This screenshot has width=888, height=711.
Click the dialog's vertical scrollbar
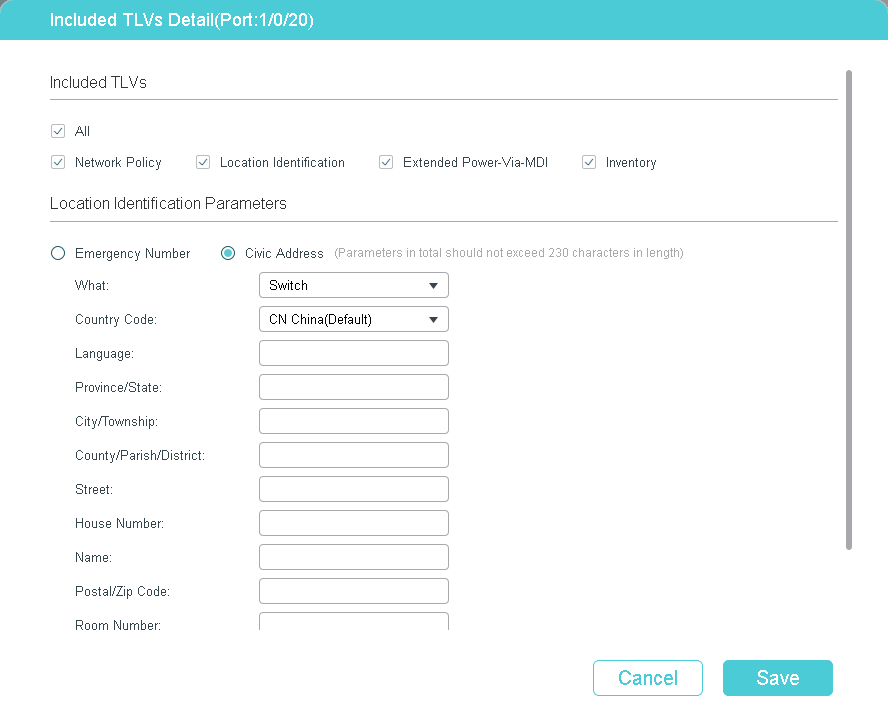click(849, 310)
